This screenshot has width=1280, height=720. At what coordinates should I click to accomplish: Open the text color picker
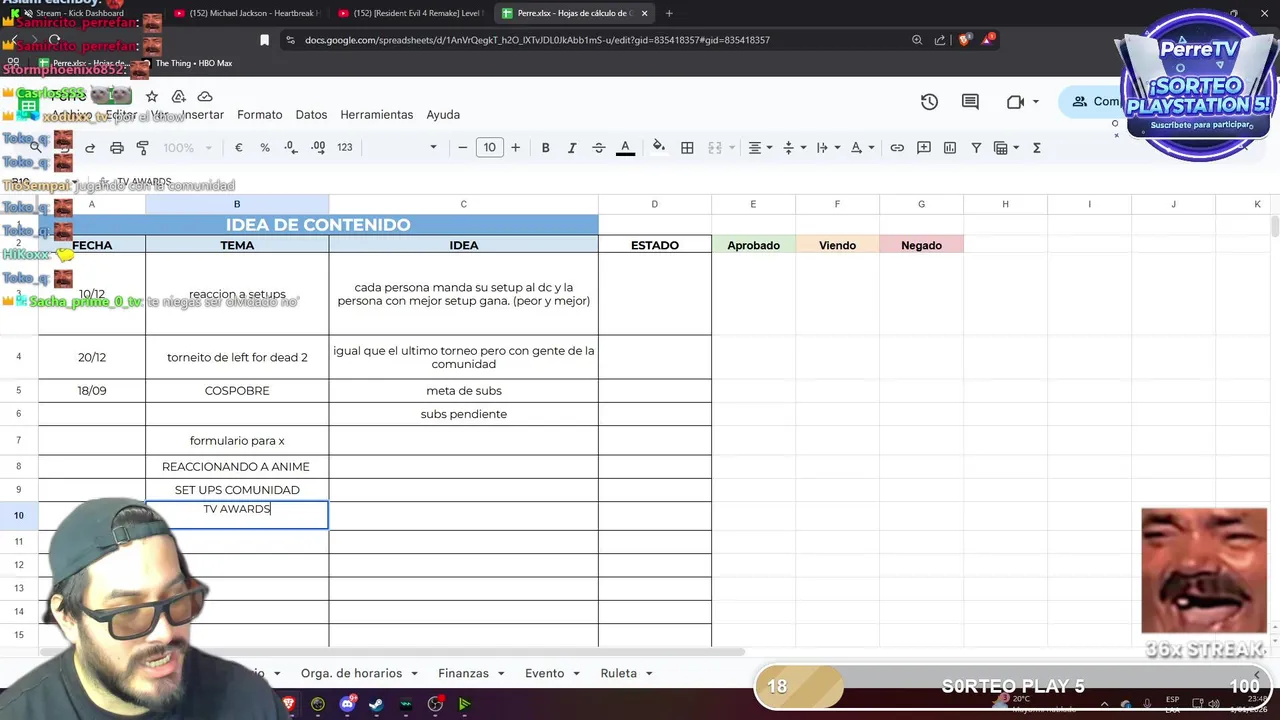pyautogui.click(x=625, y=147)
